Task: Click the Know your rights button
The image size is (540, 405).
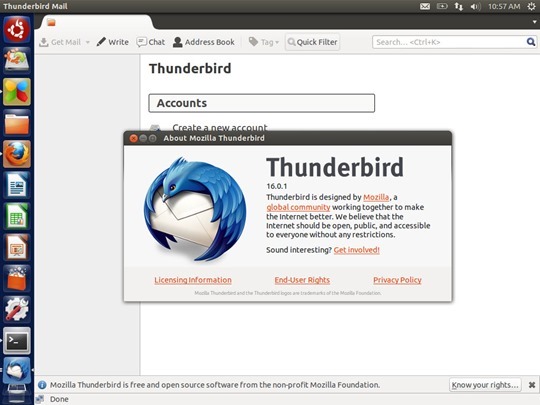Action: pos(485,385)
